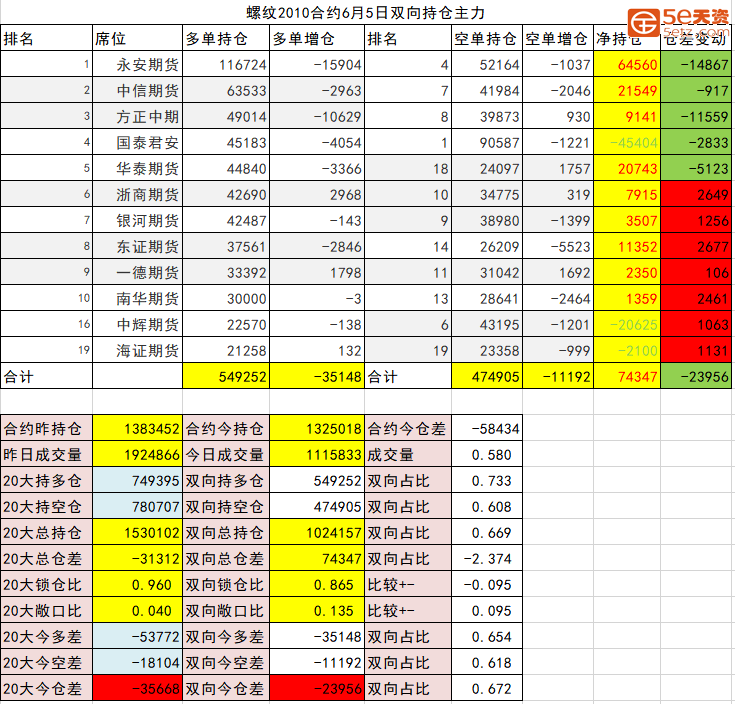Select value -53772 for 20大今多差

tap(137, 636)
